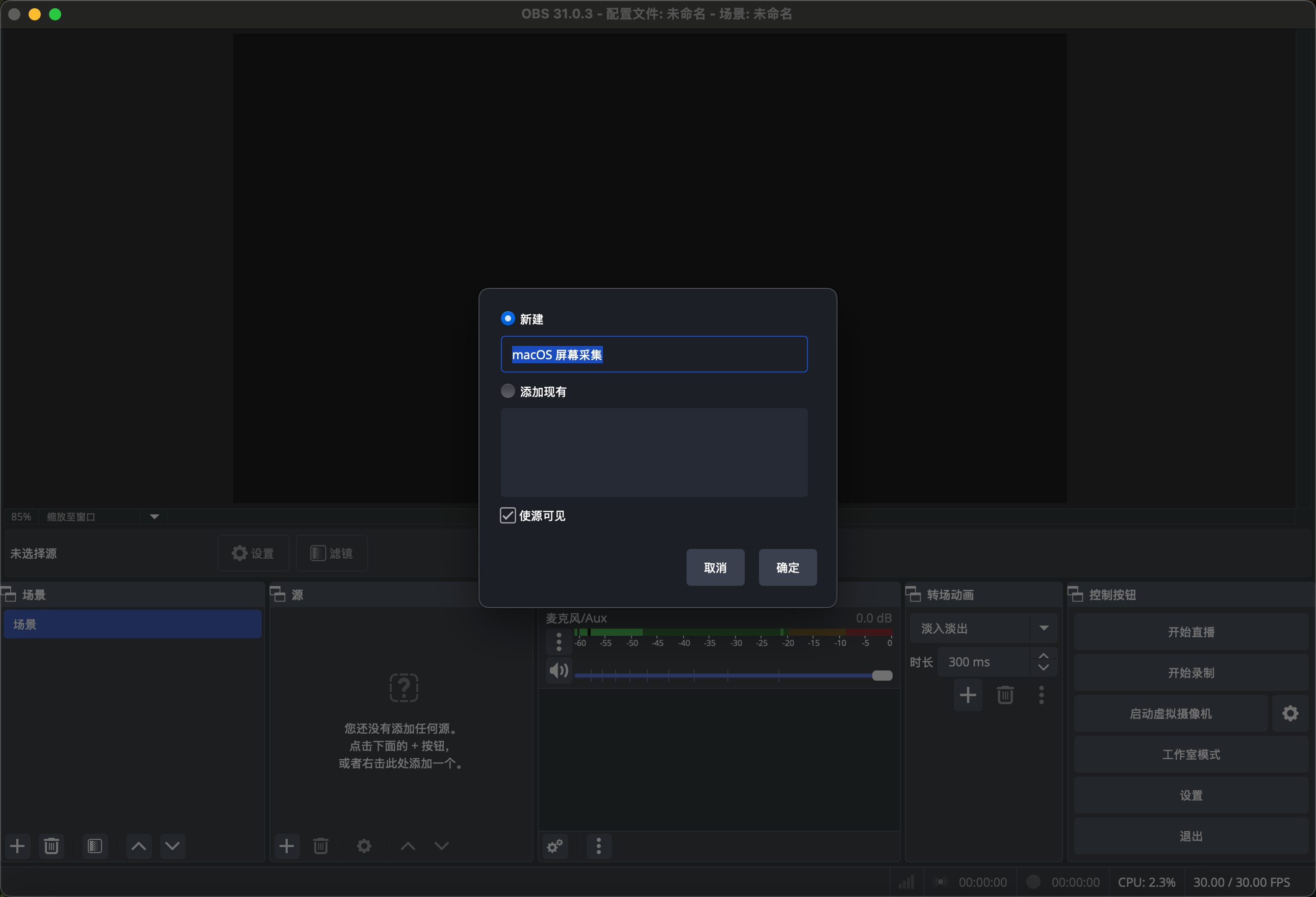The width and height of the screenshot is (1316, 897).
Task: Open scene filters icon in scenes toolbar
Action: pyautogui.click(x=94, y=846)
